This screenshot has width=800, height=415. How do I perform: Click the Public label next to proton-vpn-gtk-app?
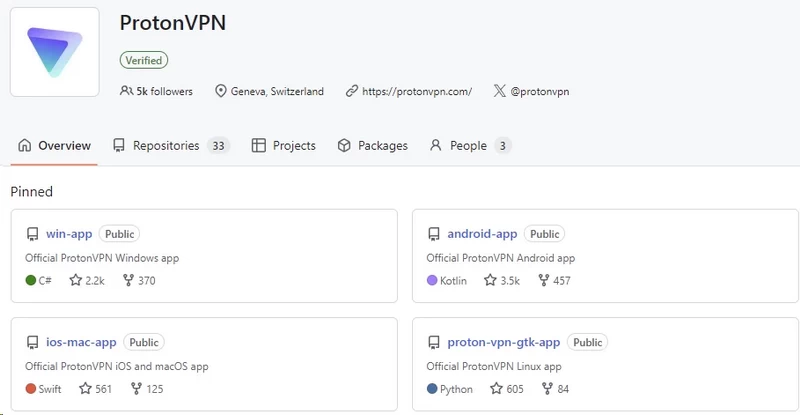(587, 342)
